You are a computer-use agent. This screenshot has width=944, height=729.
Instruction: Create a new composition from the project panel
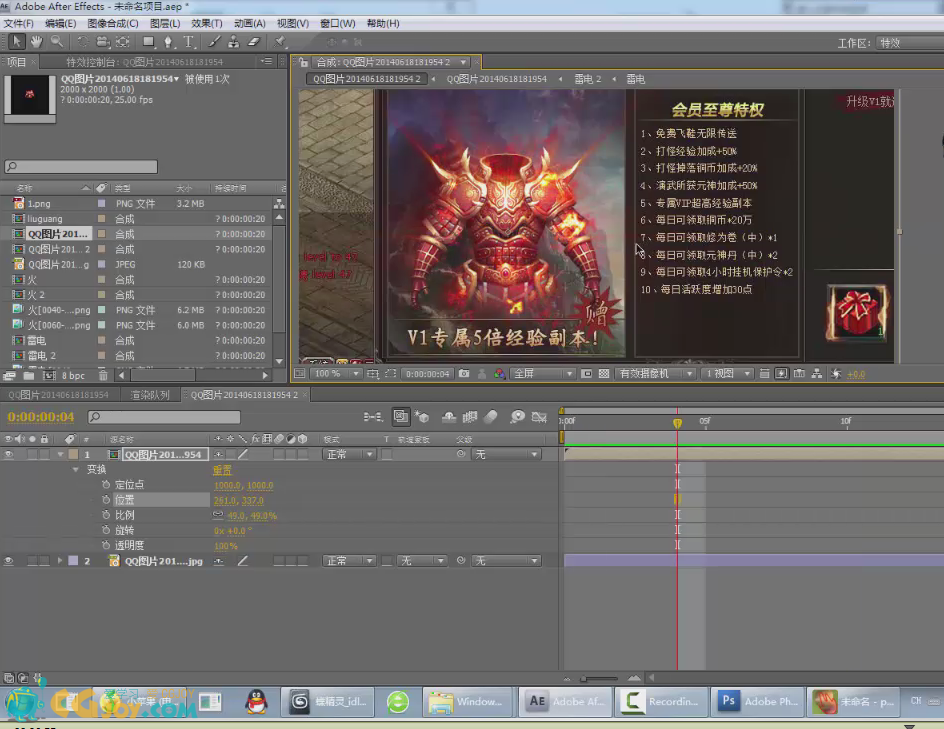coord(49,376)
